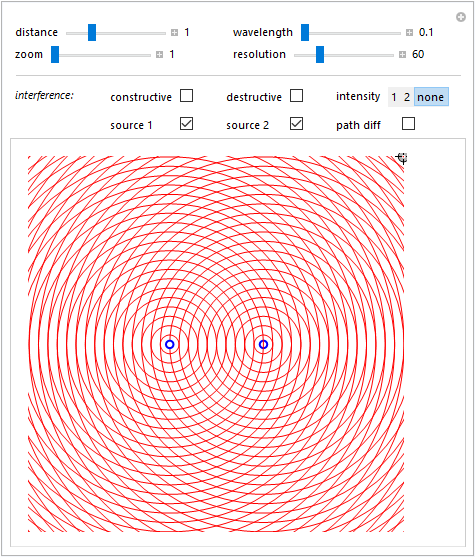Select intensity option 1
Screen dimensions: 475x557
pos(394,97)
